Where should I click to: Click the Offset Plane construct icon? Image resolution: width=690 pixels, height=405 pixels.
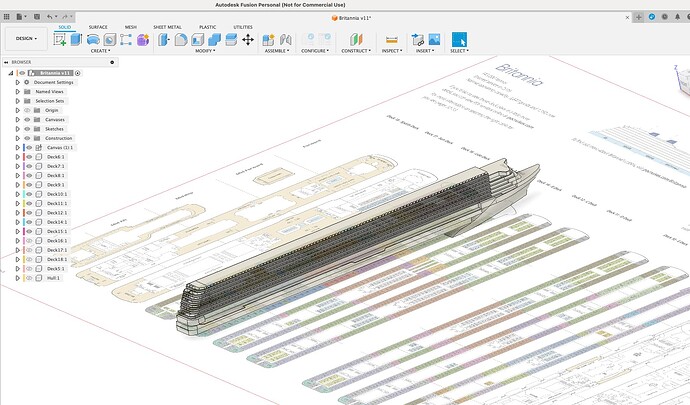tap(356, 40)
